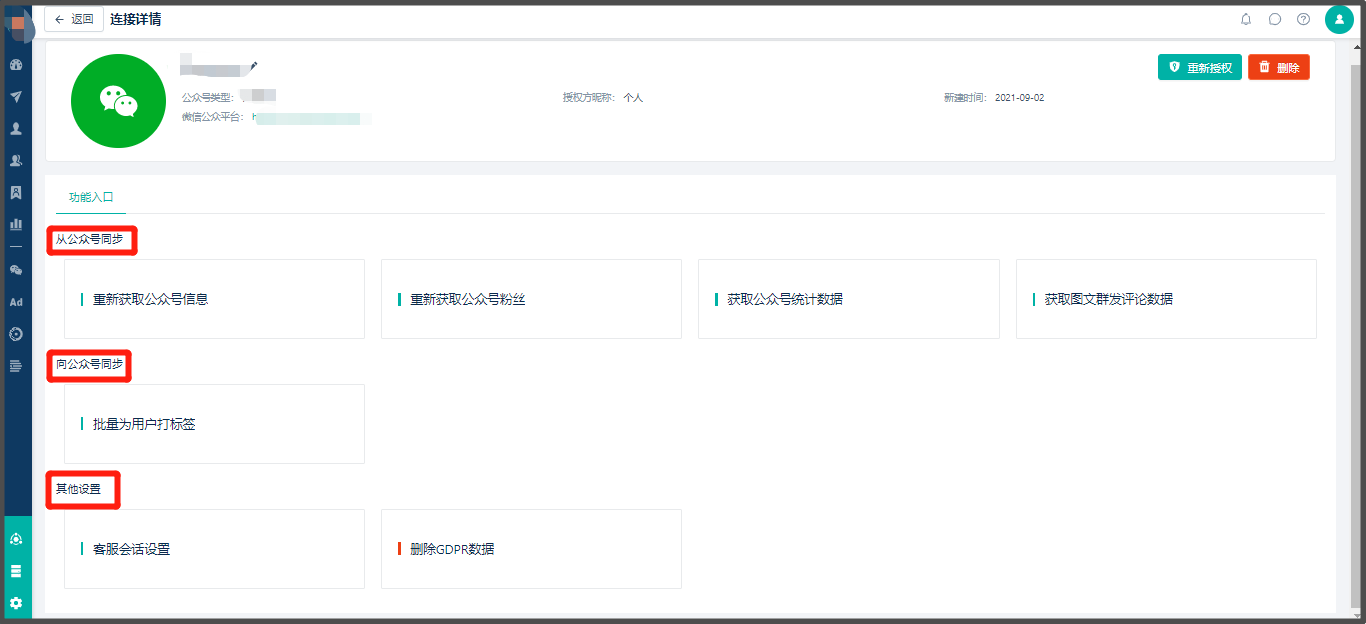The height and width of the screenshot is (624, 1366).
Task: Click the 其他设置 section heading
Action: [x=78, y=490]
